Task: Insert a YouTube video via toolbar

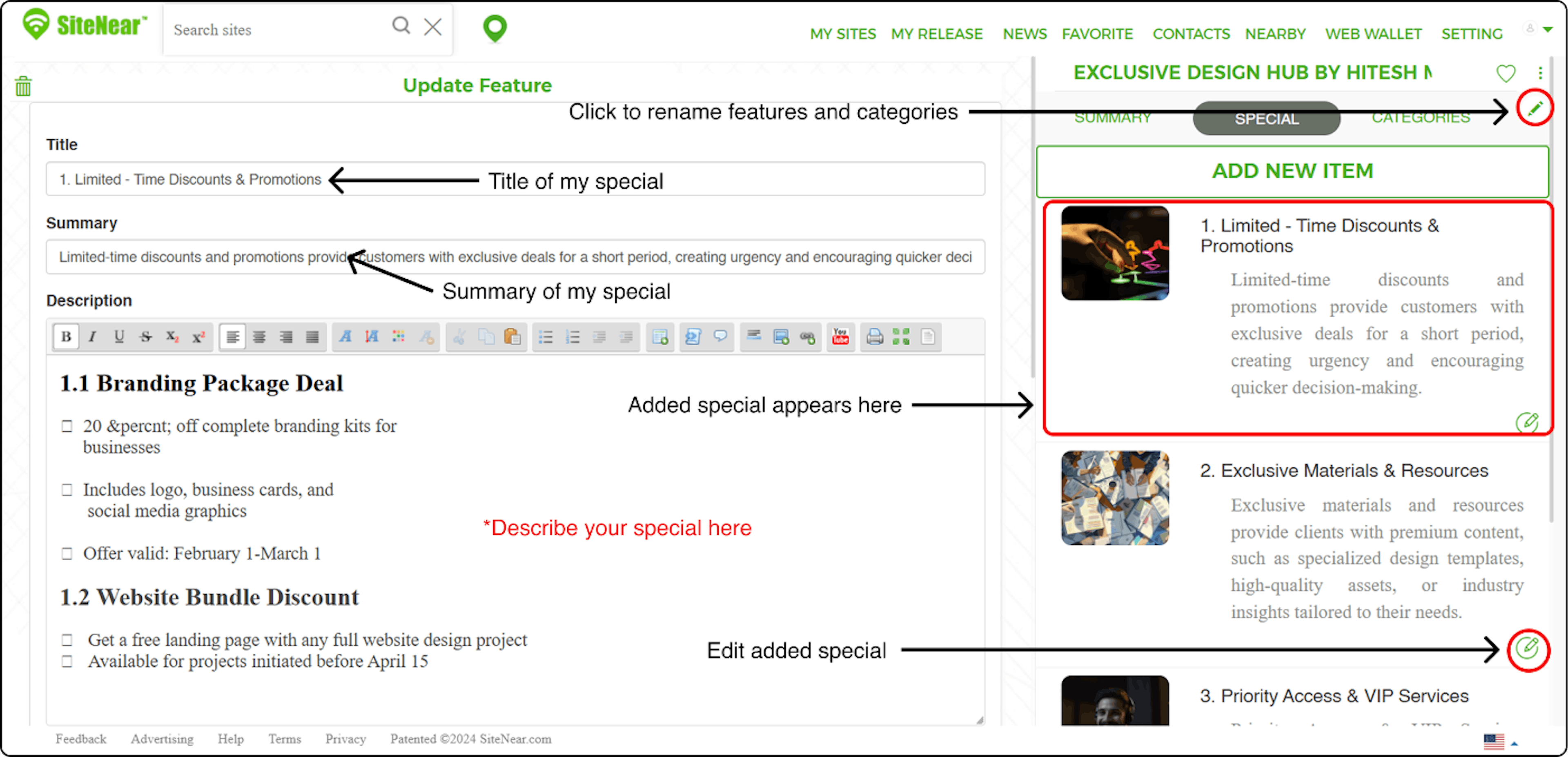Action: point(840,336)
